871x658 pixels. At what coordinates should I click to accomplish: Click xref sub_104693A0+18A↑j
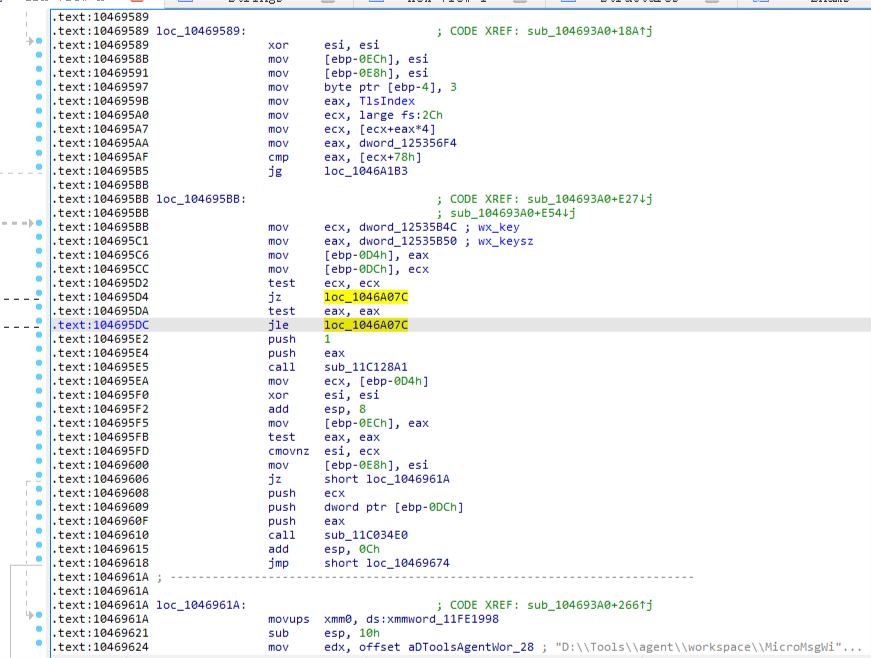pos(590,31)
